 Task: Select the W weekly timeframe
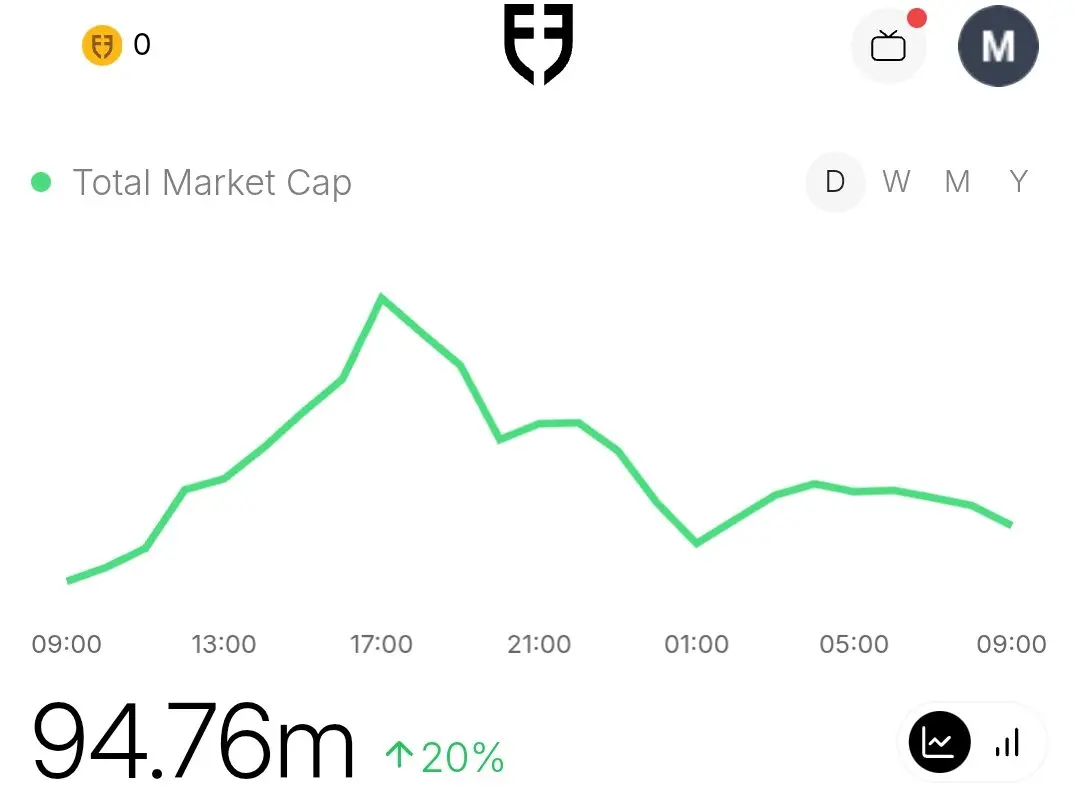click(x=896, y=182)
